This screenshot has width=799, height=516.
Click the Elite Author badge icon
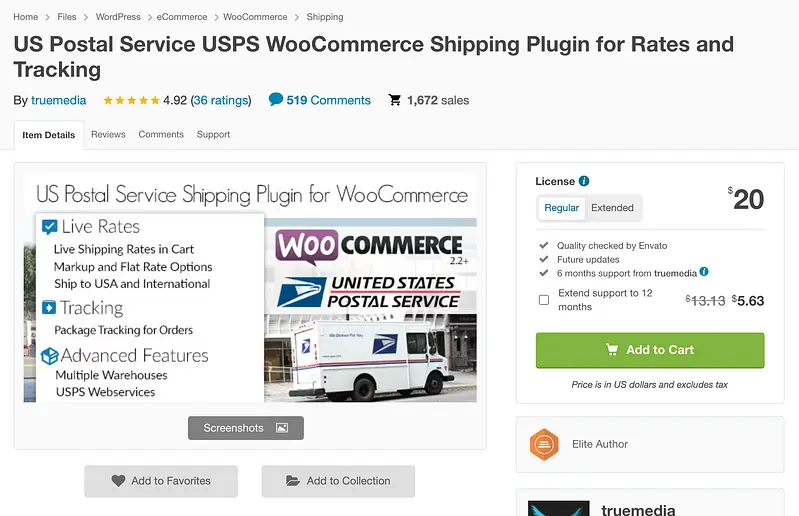[x=543, y=444]
